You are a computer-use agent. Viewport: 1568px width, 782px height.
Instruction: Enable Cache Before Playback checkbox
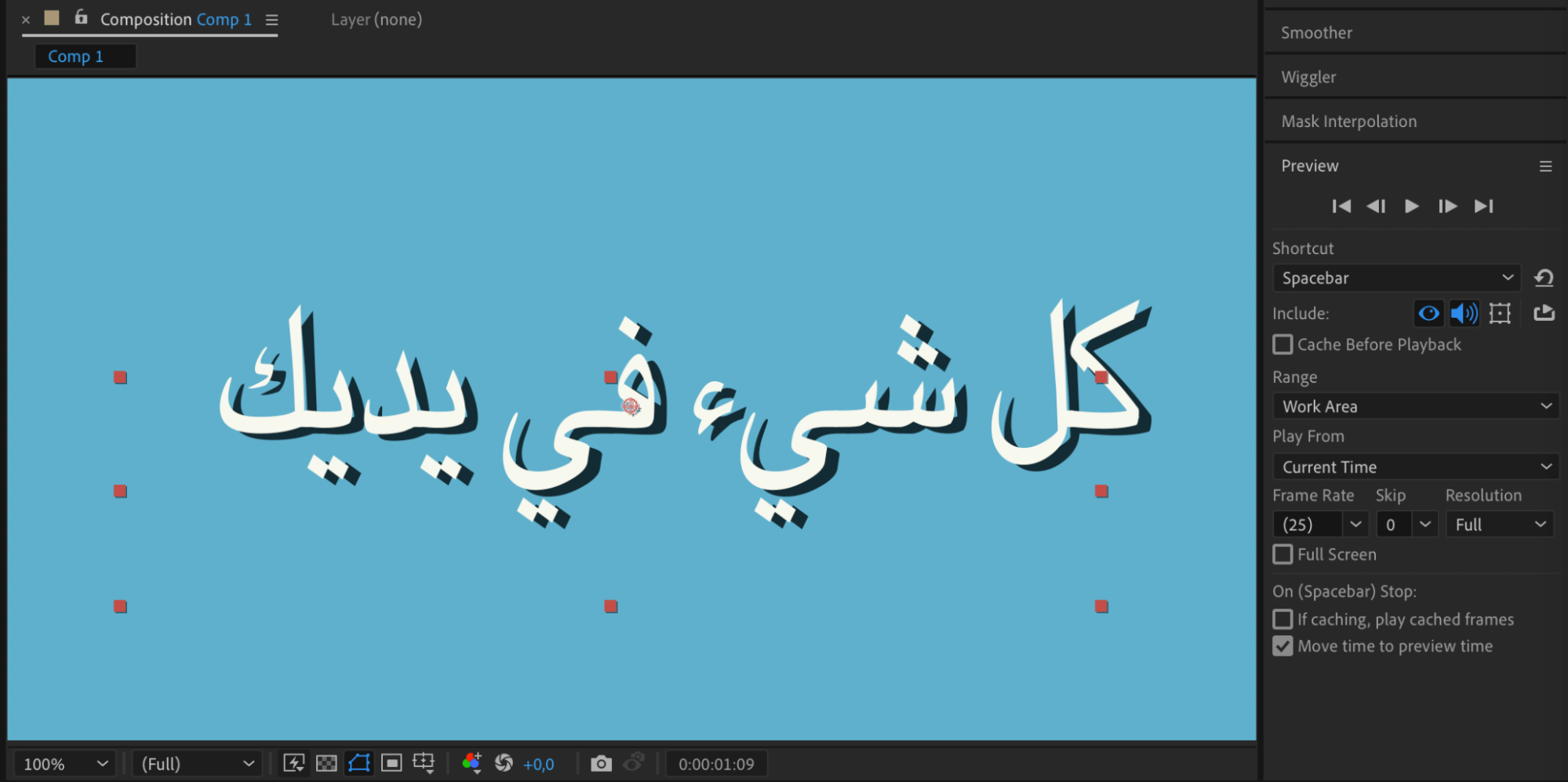[1282, 344]
